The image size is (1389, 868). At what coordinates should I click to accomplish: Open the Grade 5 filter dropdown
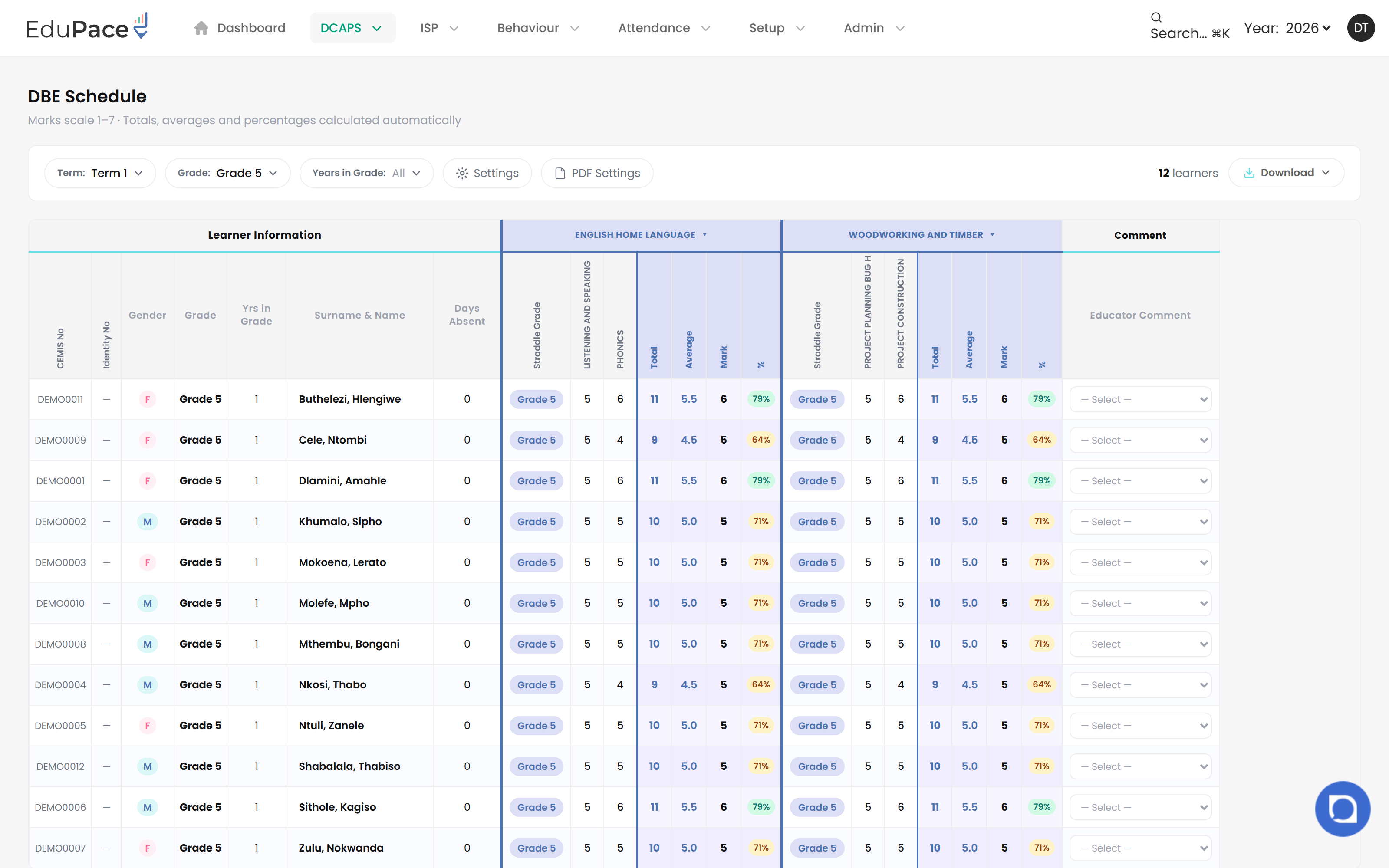[x=227, y=173]
